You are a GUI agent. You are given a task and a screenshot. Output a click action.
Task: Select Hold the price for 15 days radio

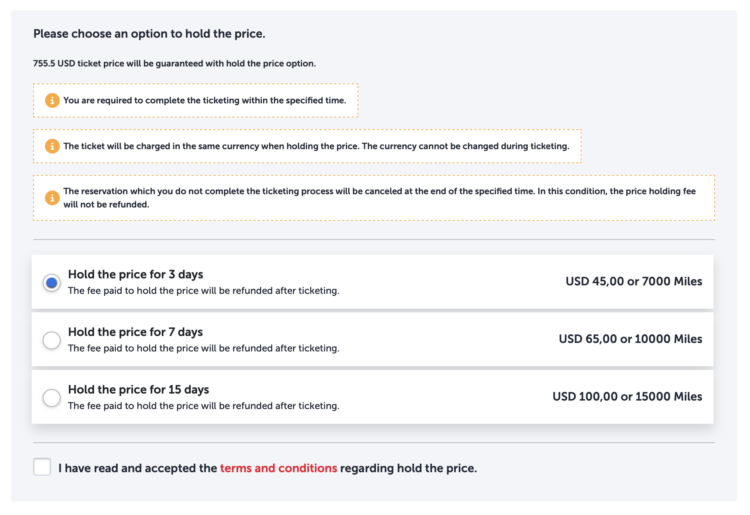[x=52, y=398]
